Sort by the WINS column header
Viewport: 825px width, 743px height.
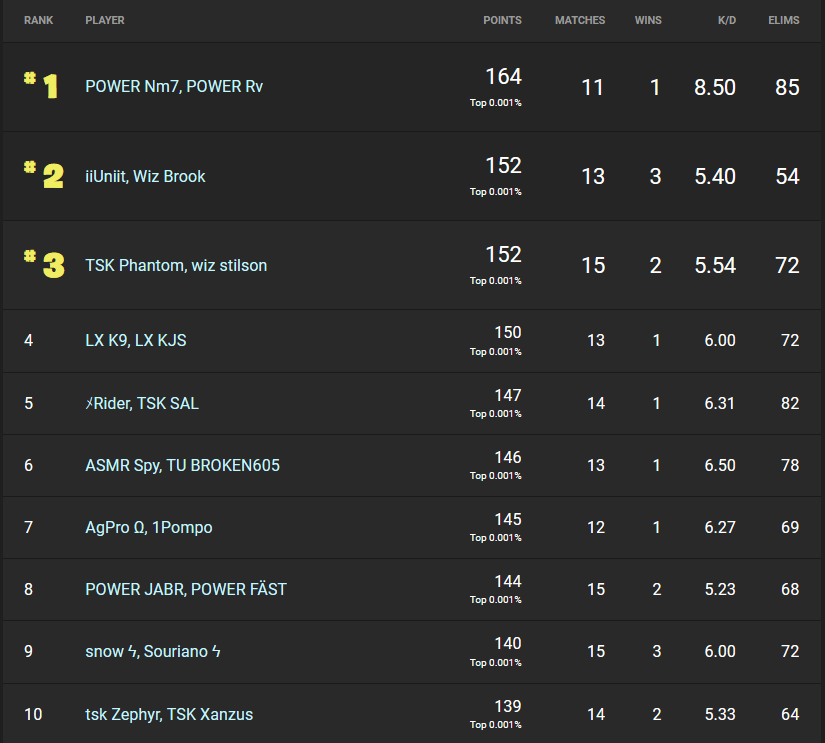tap(648, 20)
